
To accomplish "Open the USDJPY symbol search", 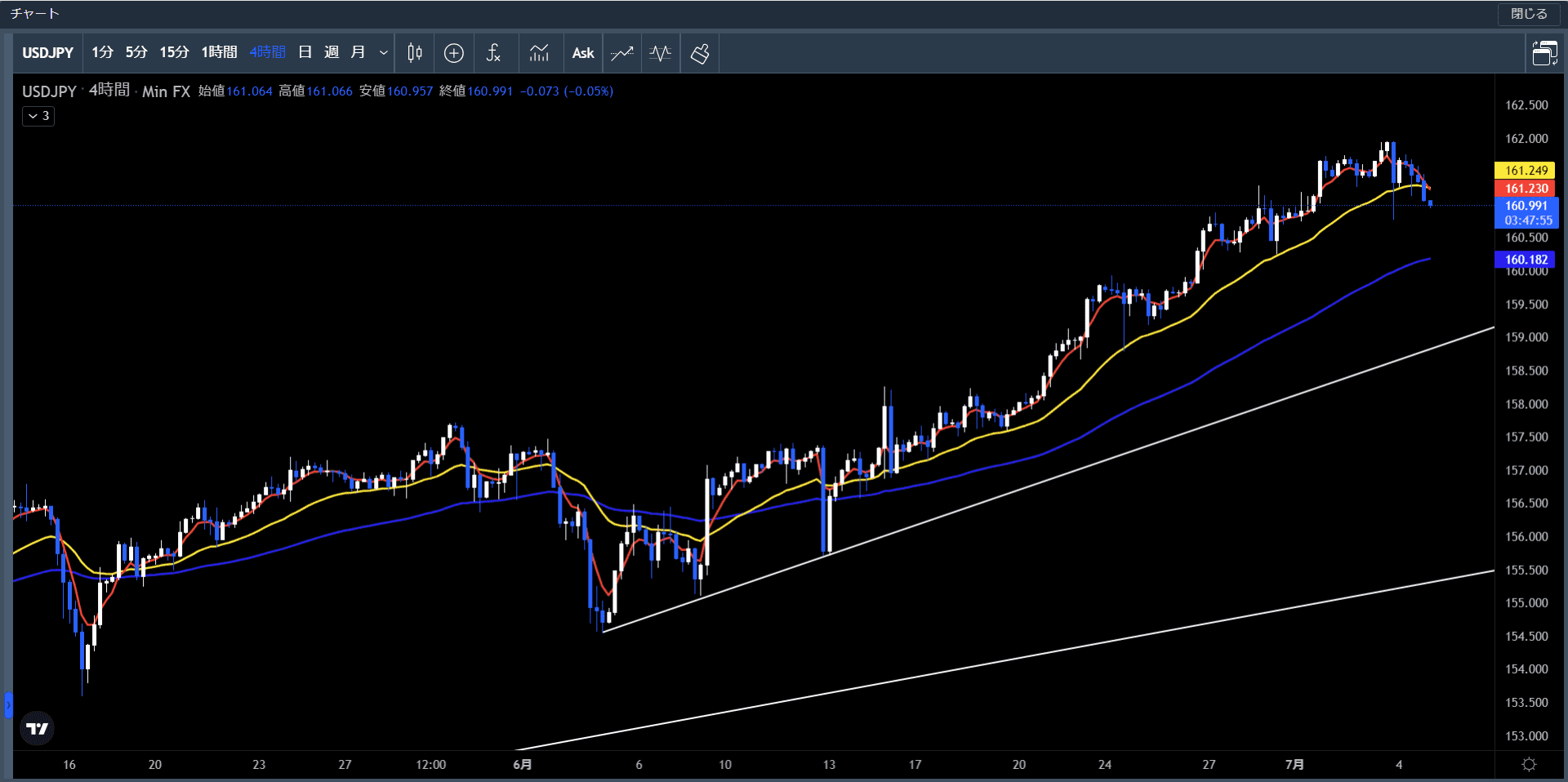I will tap(48, 53).
